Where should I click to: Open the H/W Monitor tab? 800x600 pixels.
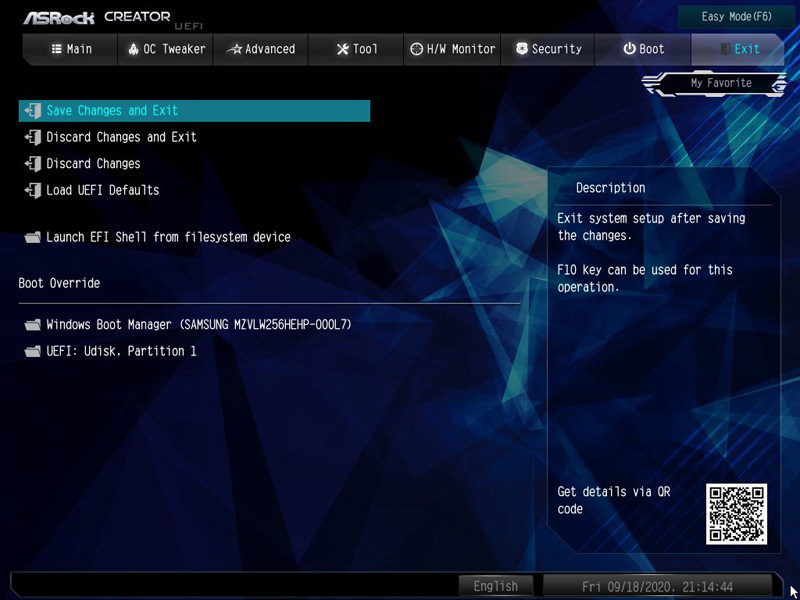tap(452, 49)
